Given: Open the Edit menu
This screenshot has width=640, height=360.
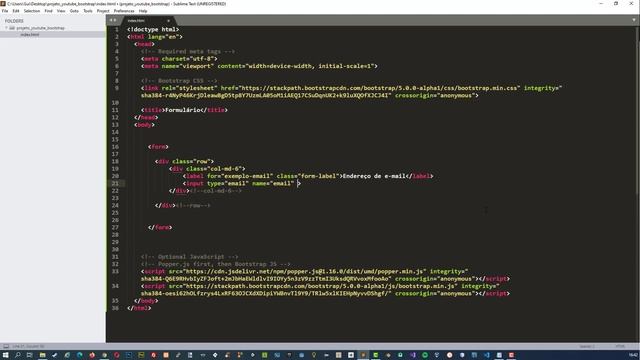Looking at the screenshot, I should [x=16, y=11].
